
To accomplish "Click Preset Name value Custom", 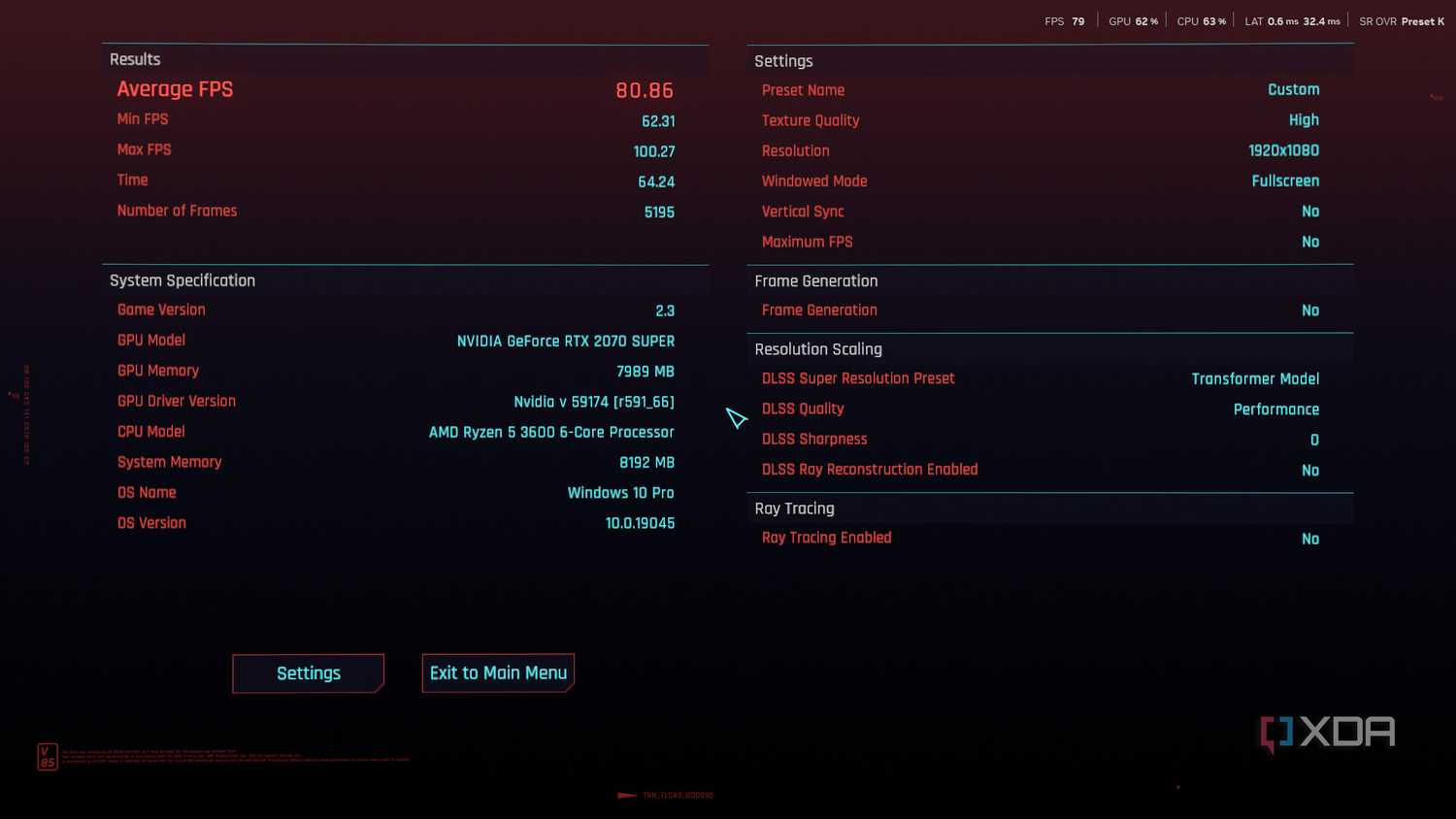I will 1294,89.
